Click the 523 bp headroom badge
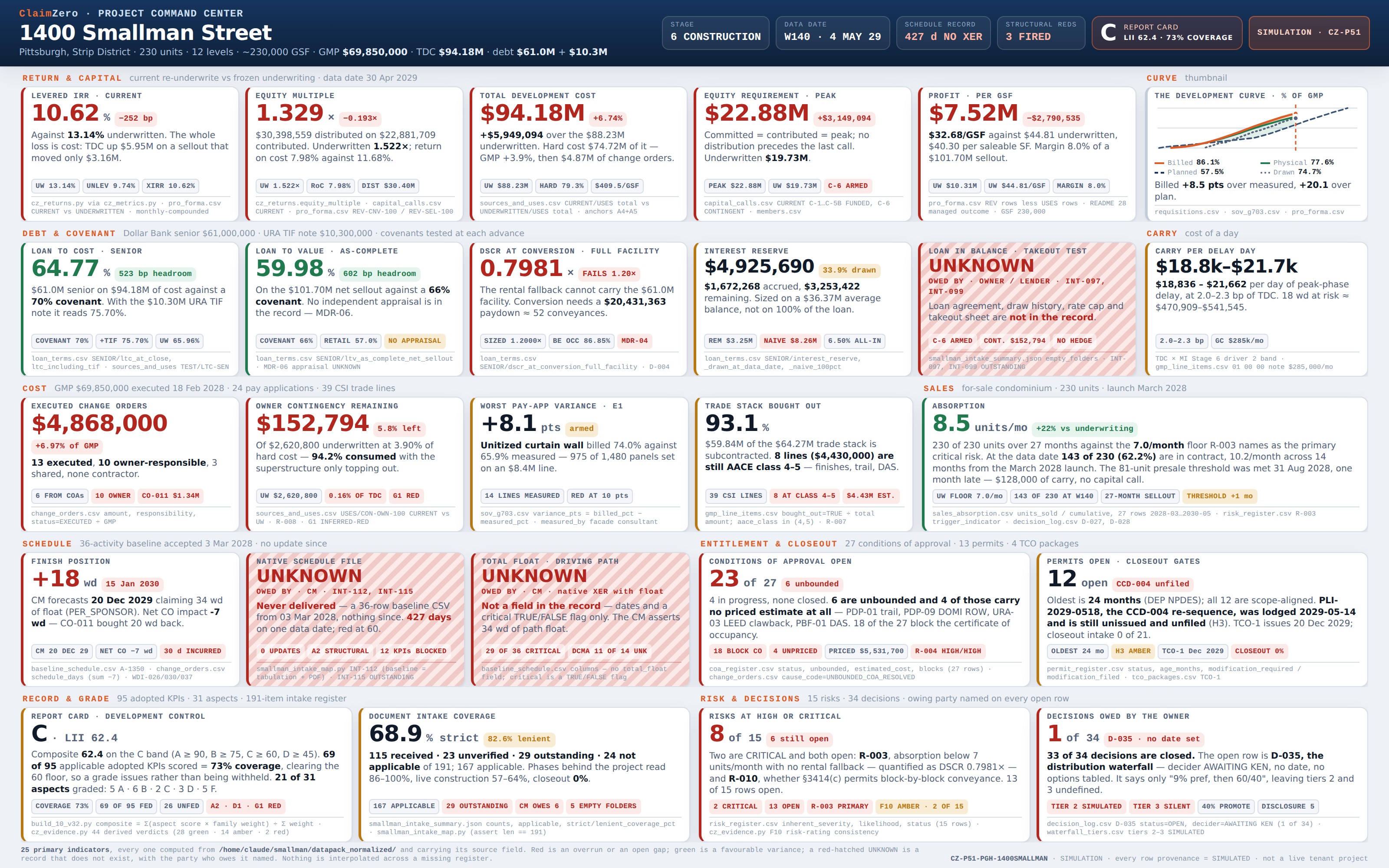The image size is (1389, 868). [x=155, y=274]
